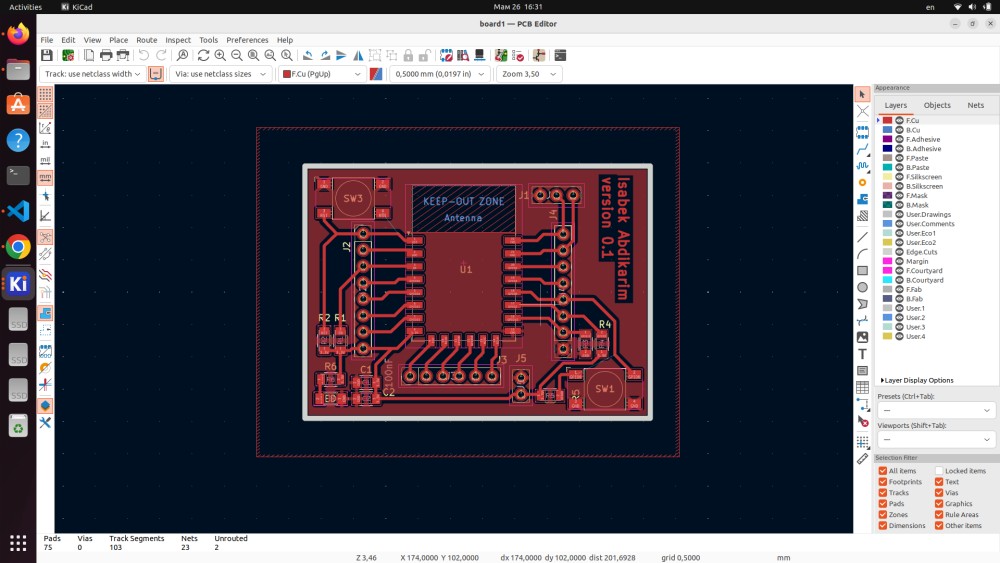Run the Design Rules Checker

518,55
